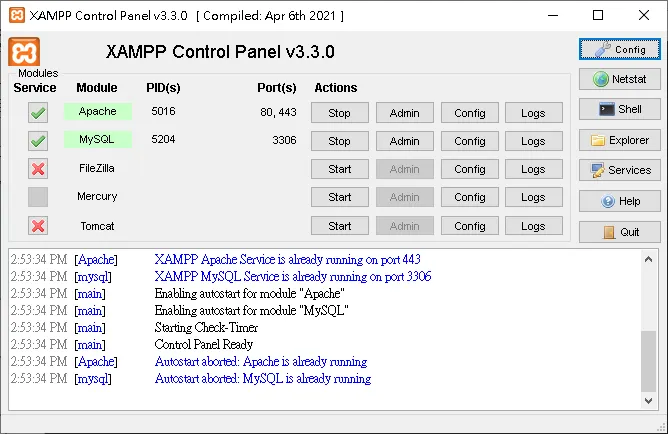This screenshot has height=434, width=668.
Task: Start the Mercury module
Action: [340, 197]
